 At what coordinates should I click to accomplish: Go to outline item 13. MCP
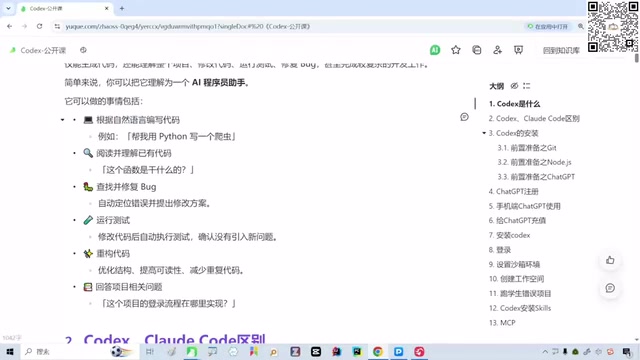click(x=502, y=323)
